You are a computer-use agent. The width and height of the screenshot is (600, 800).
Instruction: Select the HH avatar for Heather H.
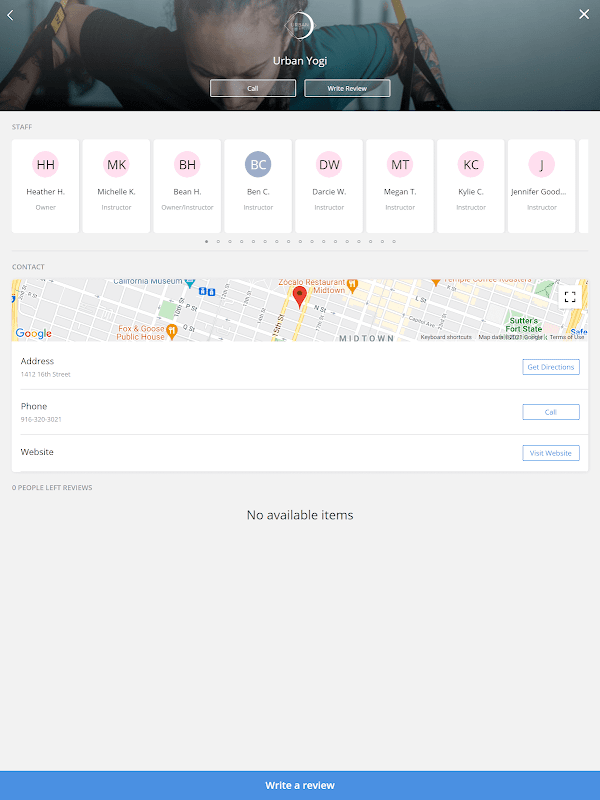(x=45, y=164)
